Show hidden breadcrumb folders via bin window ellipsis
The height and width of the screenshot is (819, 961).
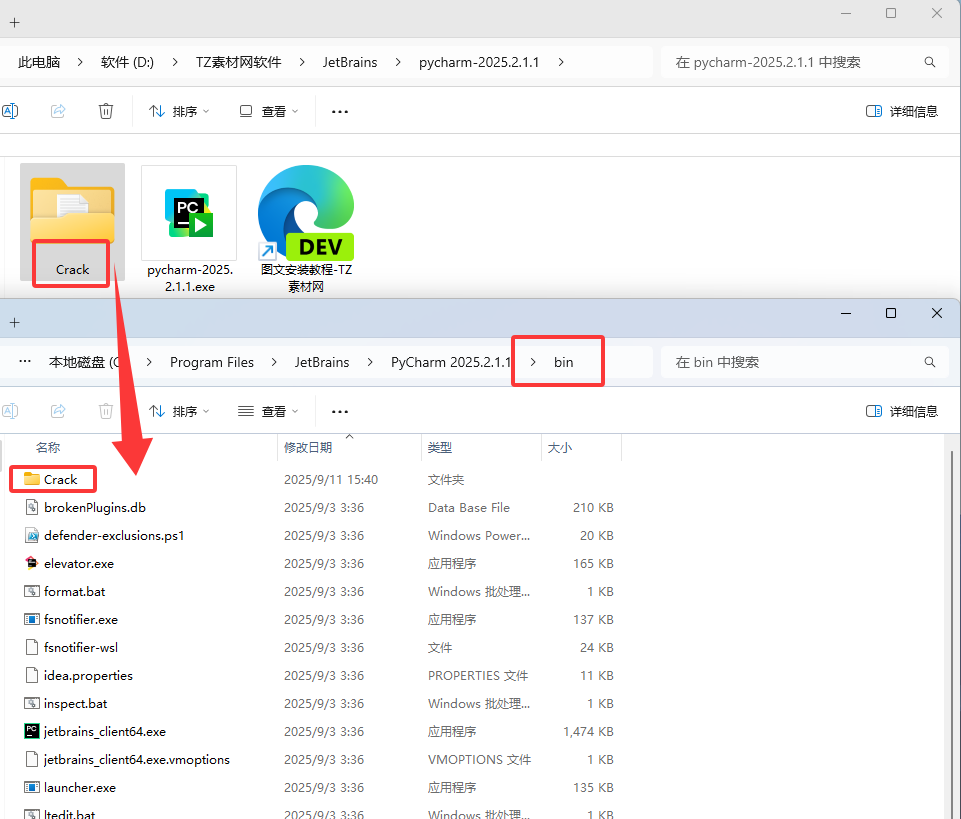pyautogui.click(x=25, y=362)
